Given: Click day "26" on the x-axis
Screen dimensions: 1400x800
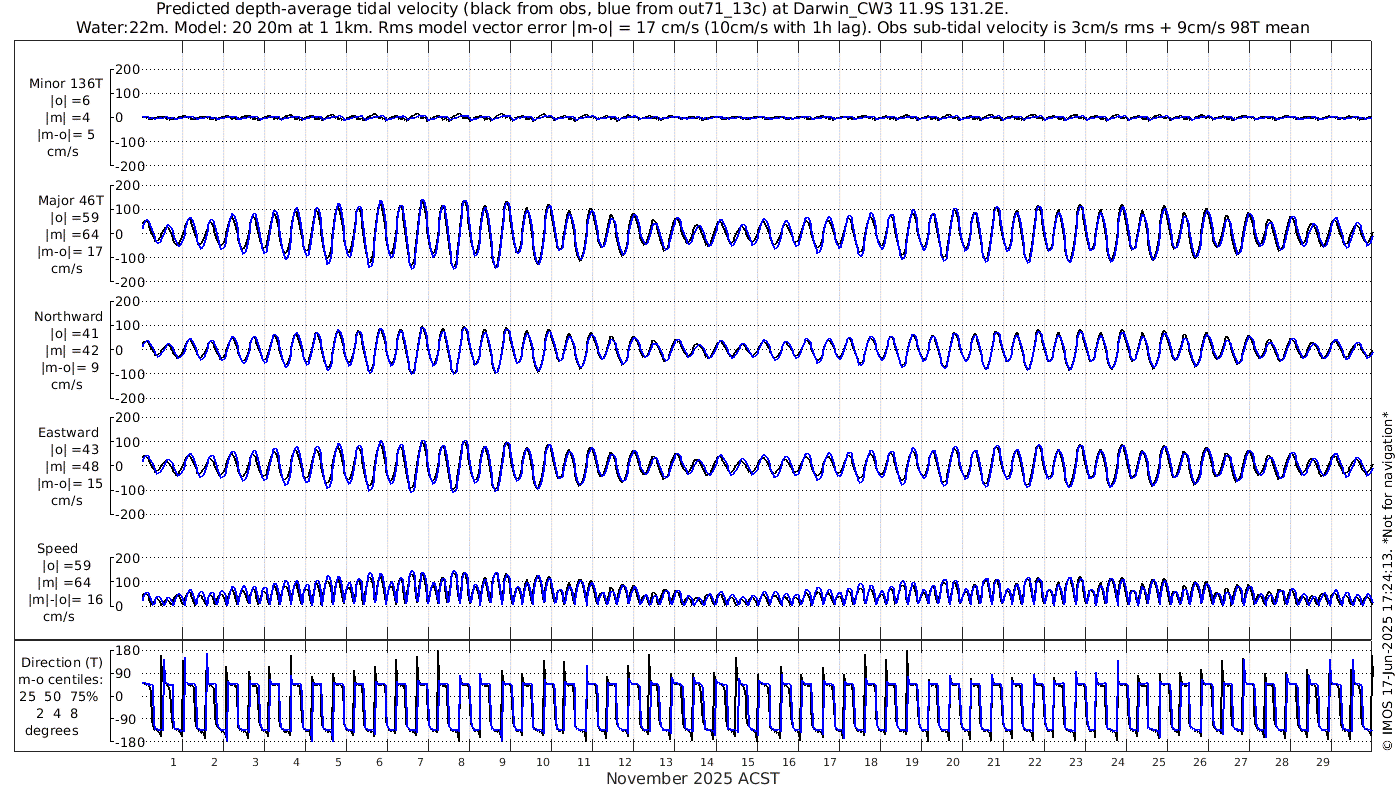Looking at the screenshot, I should click(x=1199, y=762).
